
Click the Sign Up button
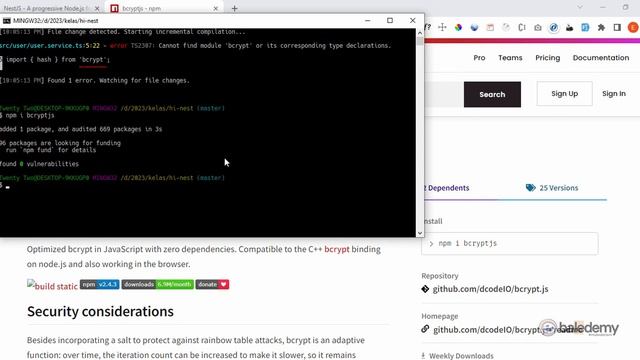click(564, 93)
